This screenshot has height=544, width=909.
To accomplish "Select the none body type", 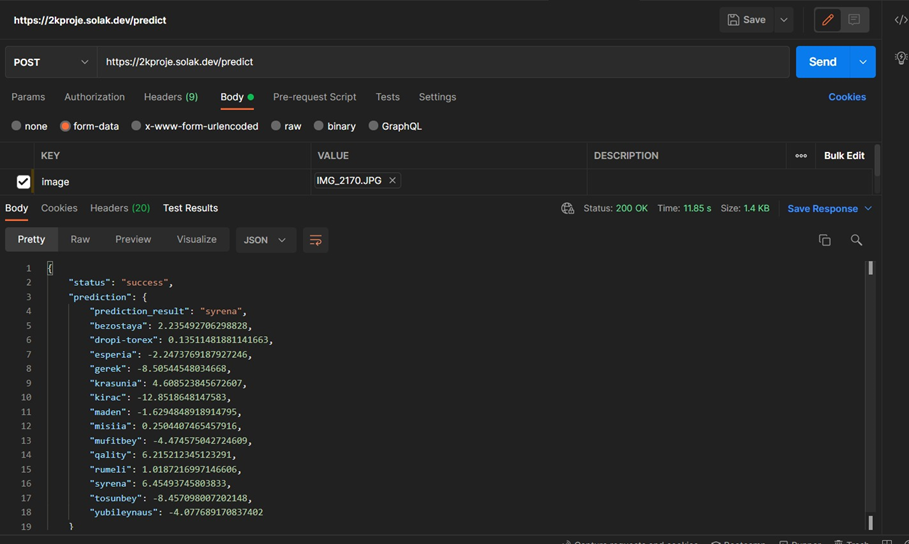I will click(x=16, y=126).
